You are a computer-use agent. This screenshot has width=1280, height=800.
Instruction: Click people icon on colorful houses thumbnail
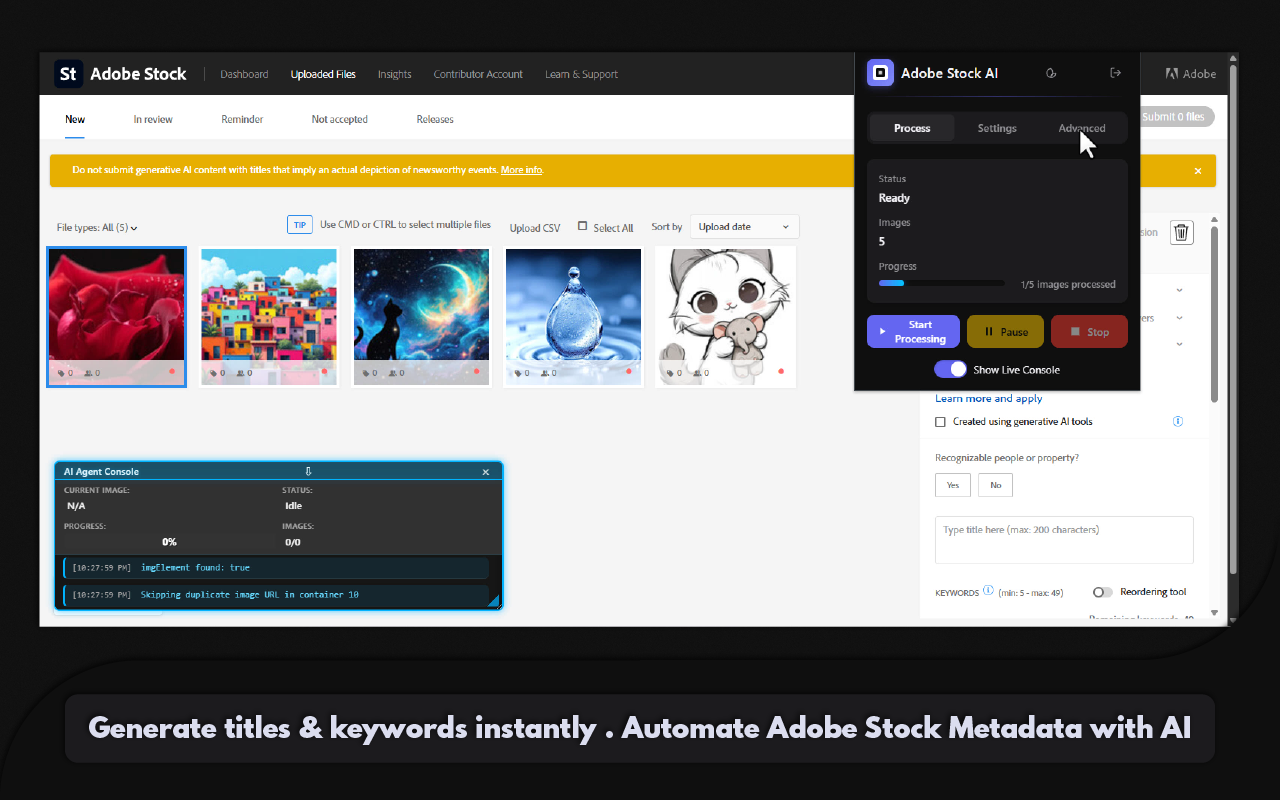(241, 373)
